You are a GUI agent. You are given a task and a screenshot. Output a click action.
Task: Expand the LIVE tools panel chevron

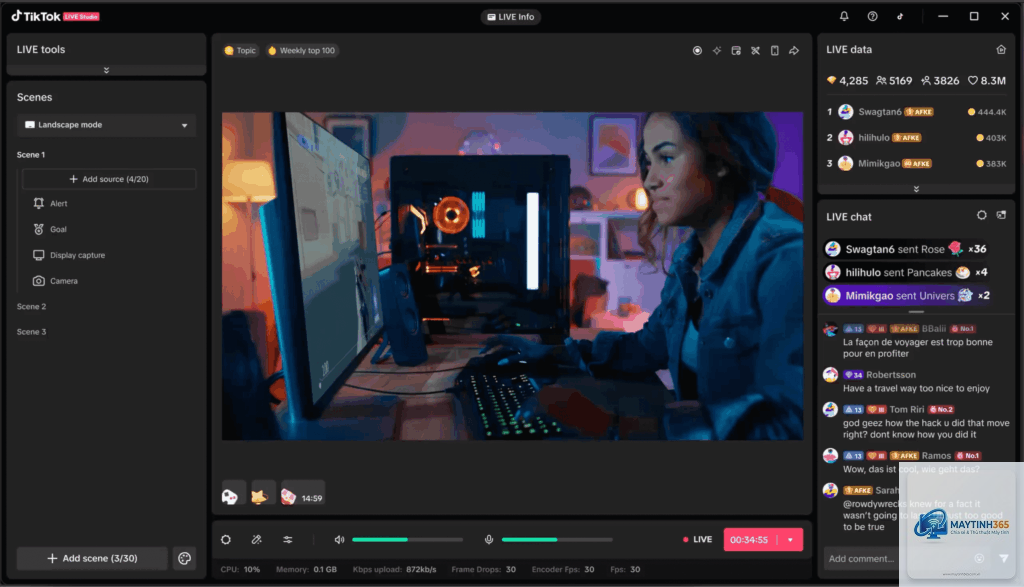click(x=106, y=70)
